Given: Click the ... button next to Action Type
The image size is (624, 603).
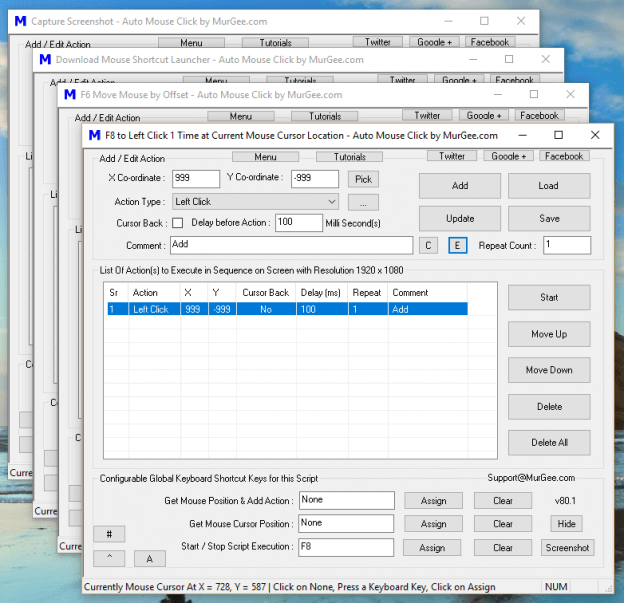Looking at the screenshot, I should point(363,202).
